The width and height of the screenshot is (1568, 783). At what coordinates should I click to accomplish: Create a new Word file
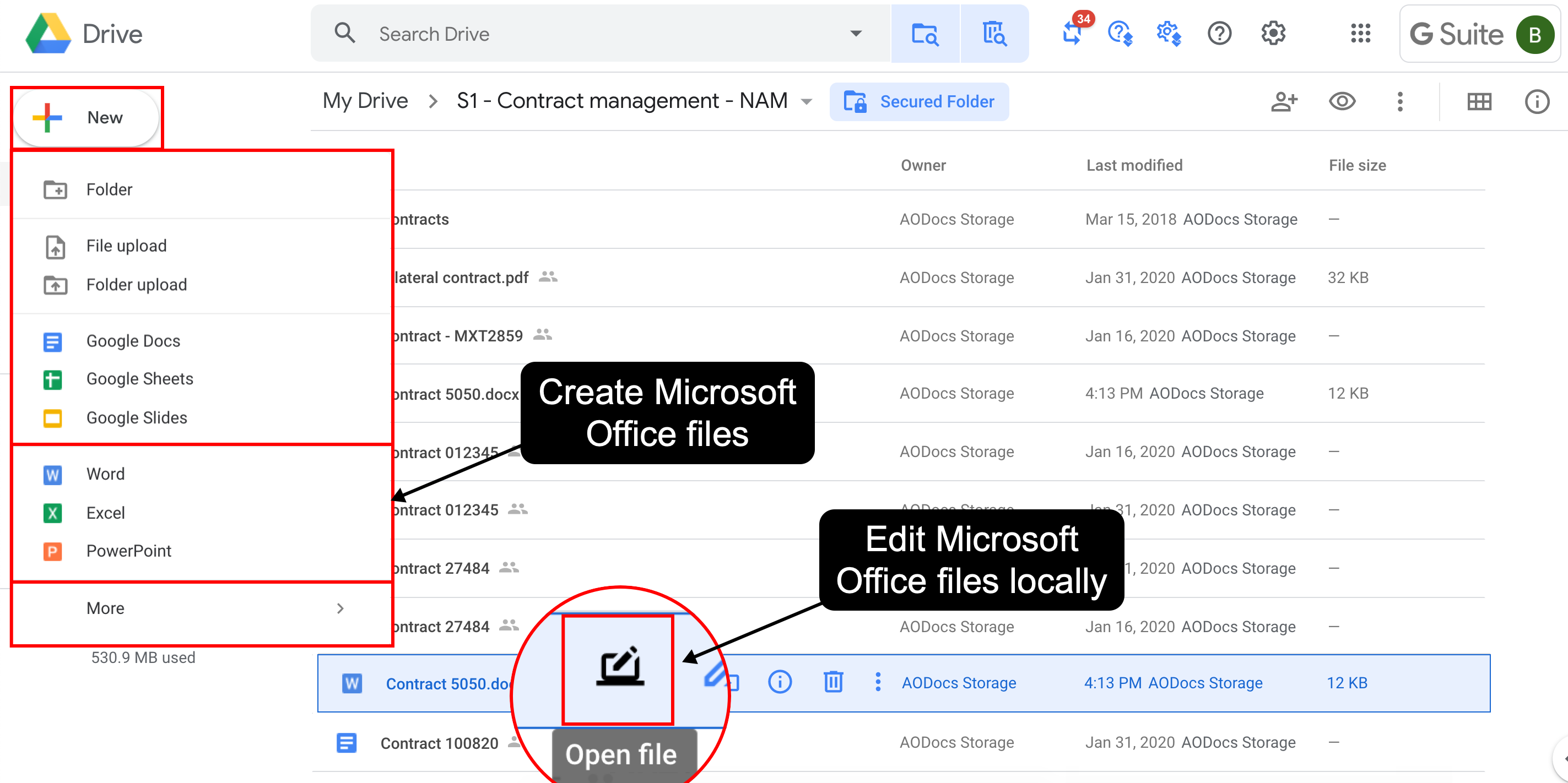(x=202, y=475)
